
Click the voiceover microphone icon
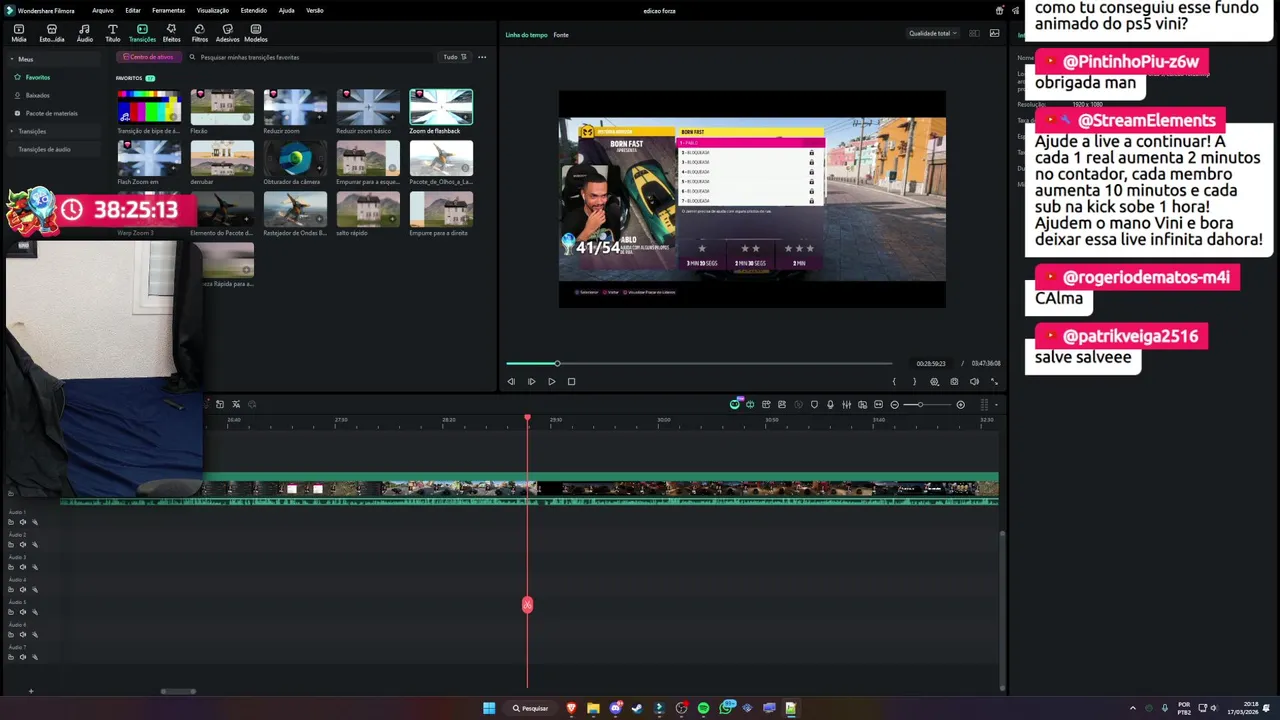(830, 404)
